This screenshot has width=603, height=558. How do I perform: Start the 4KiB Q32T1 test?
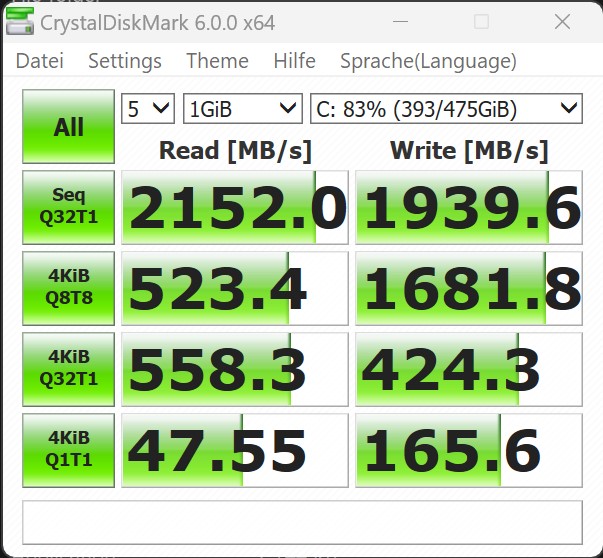[x=68, y=370]
